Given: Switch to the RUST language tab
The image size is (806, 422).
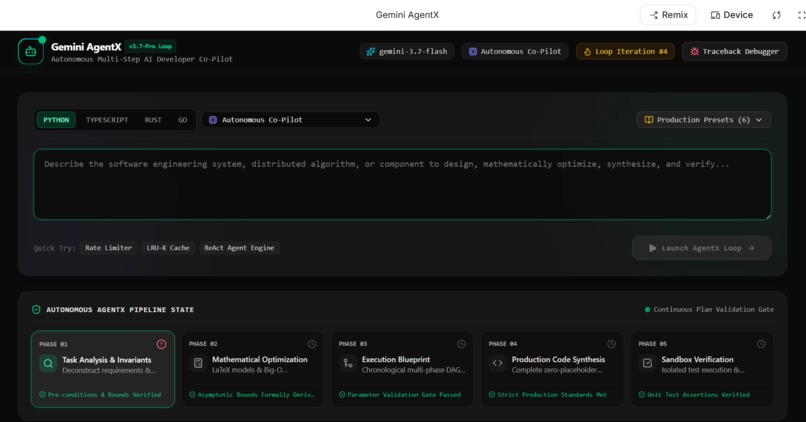Looking at the screenshot, I should coord(153,120).
